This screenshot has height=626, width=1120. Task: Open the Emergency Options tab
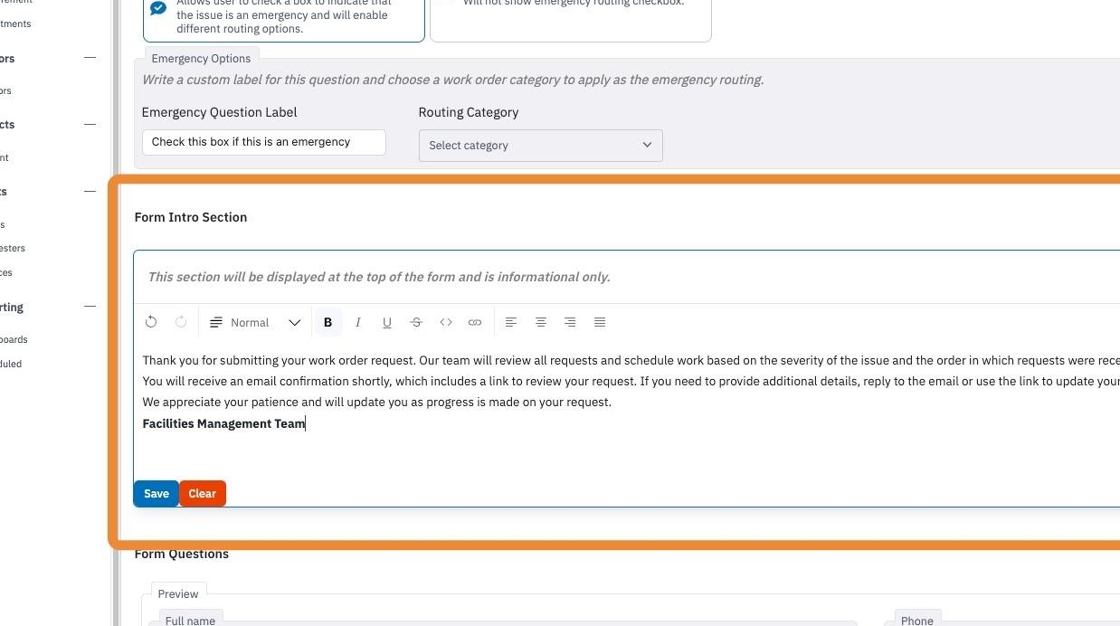pyautogui.click(x=201, y=59)
